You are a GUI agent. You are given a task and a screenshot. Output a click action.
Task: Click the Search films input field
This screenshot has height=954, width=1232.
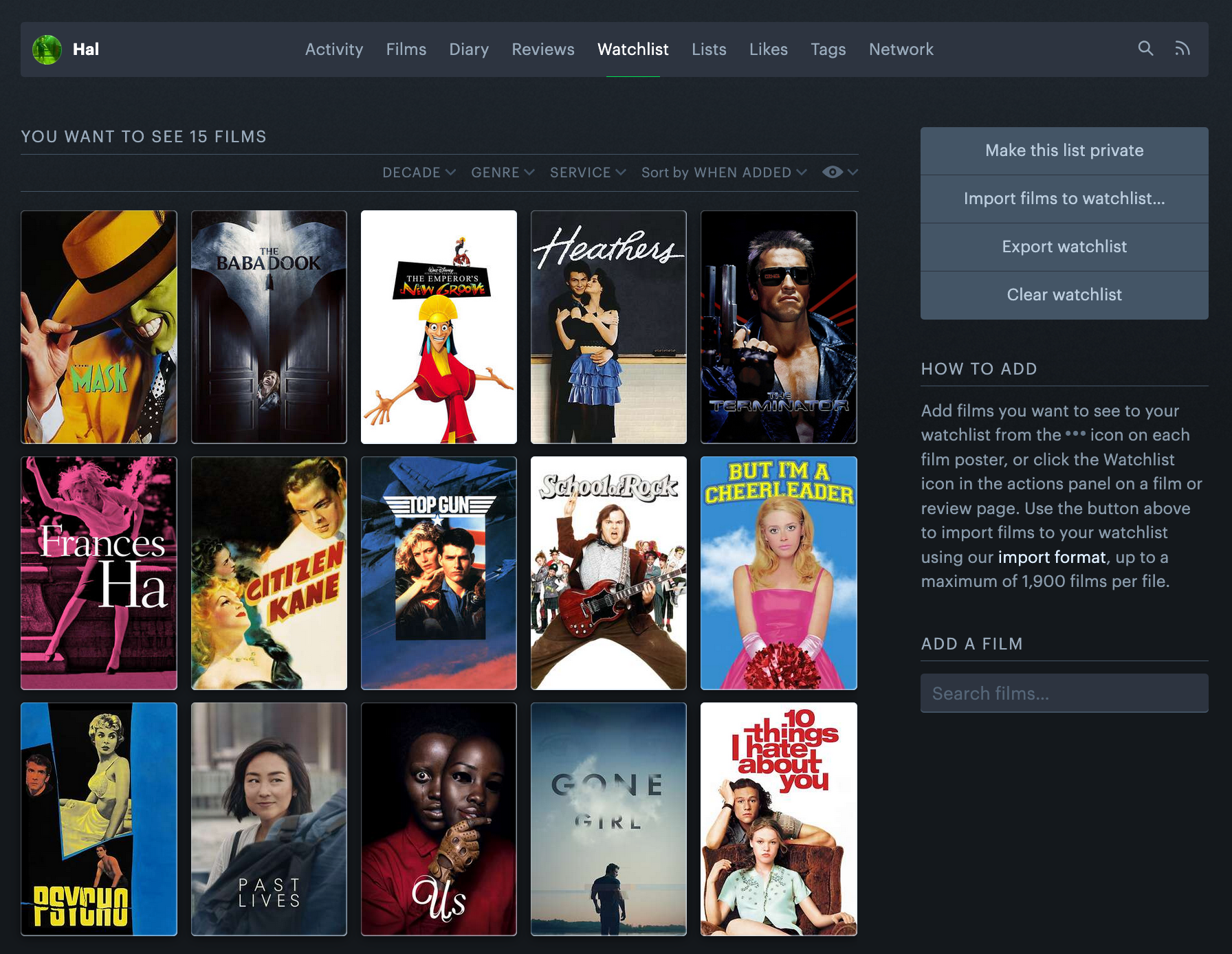point(1064,694)
